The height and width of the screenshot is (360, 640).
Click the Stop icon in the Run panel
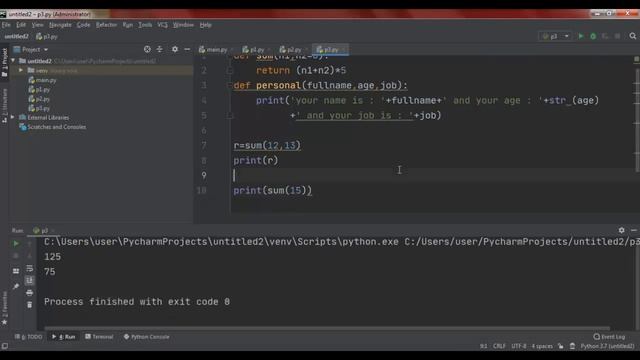coord(16,256)
